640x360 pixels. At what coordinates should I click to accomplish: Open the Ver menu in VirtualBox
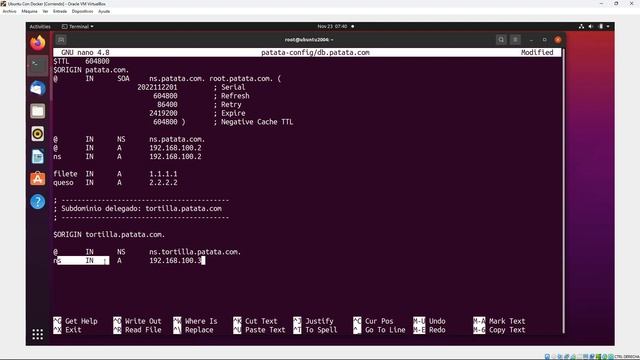point(45,11)
